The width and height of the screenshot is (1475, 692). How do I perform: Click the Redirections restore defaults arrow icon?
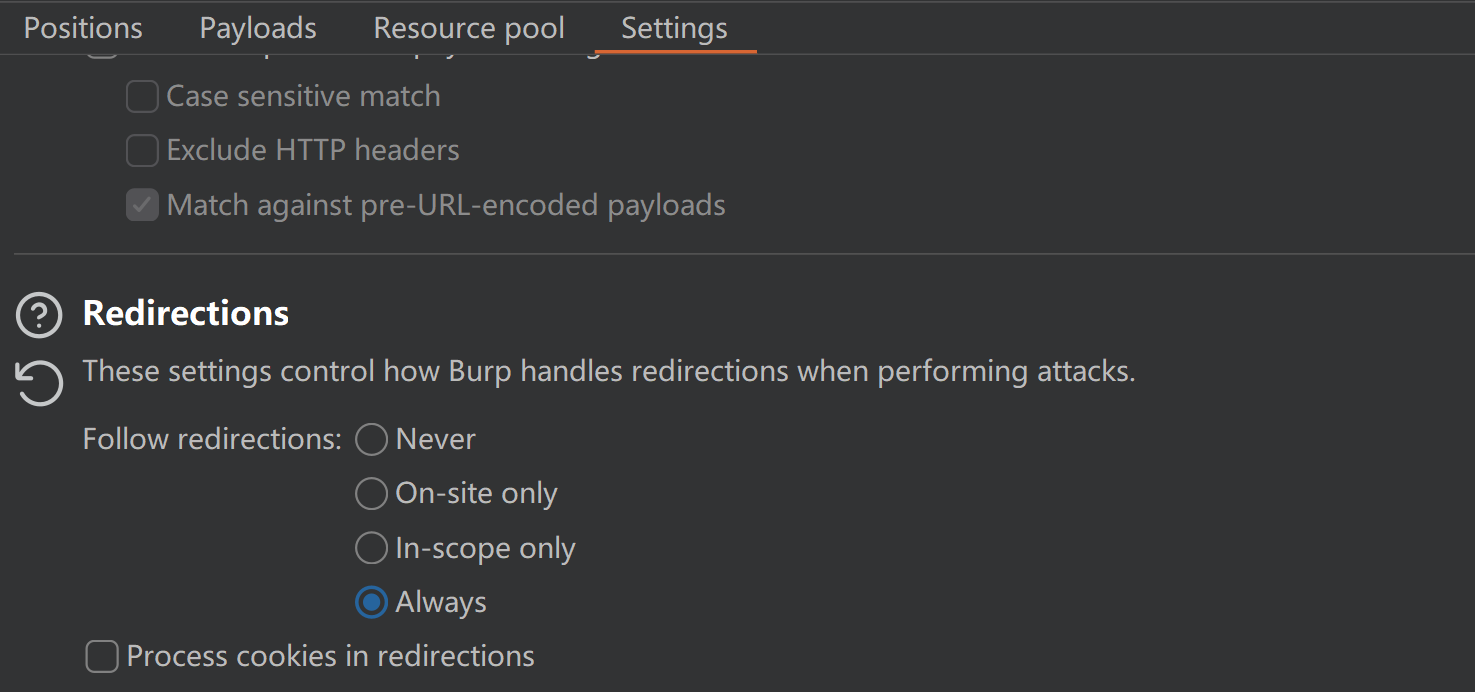pyautogui.click(x=39, y=384)
